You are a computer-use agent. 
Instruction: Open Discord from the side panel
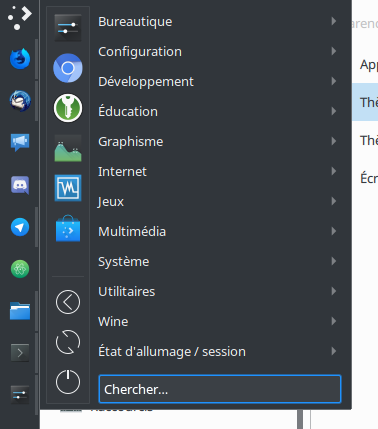click(20, 185)
